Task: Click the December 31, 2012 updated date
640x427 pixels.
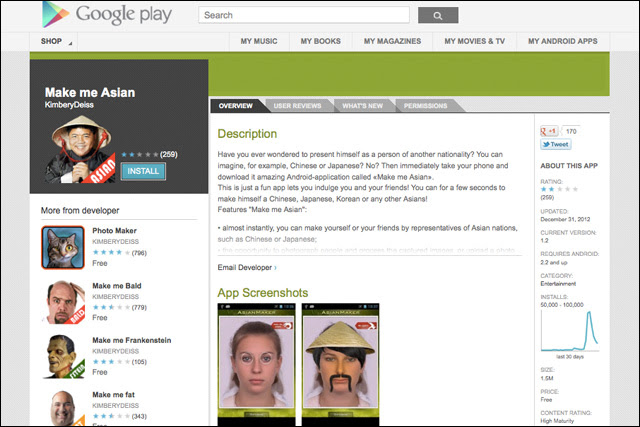Action: point(565,219)
